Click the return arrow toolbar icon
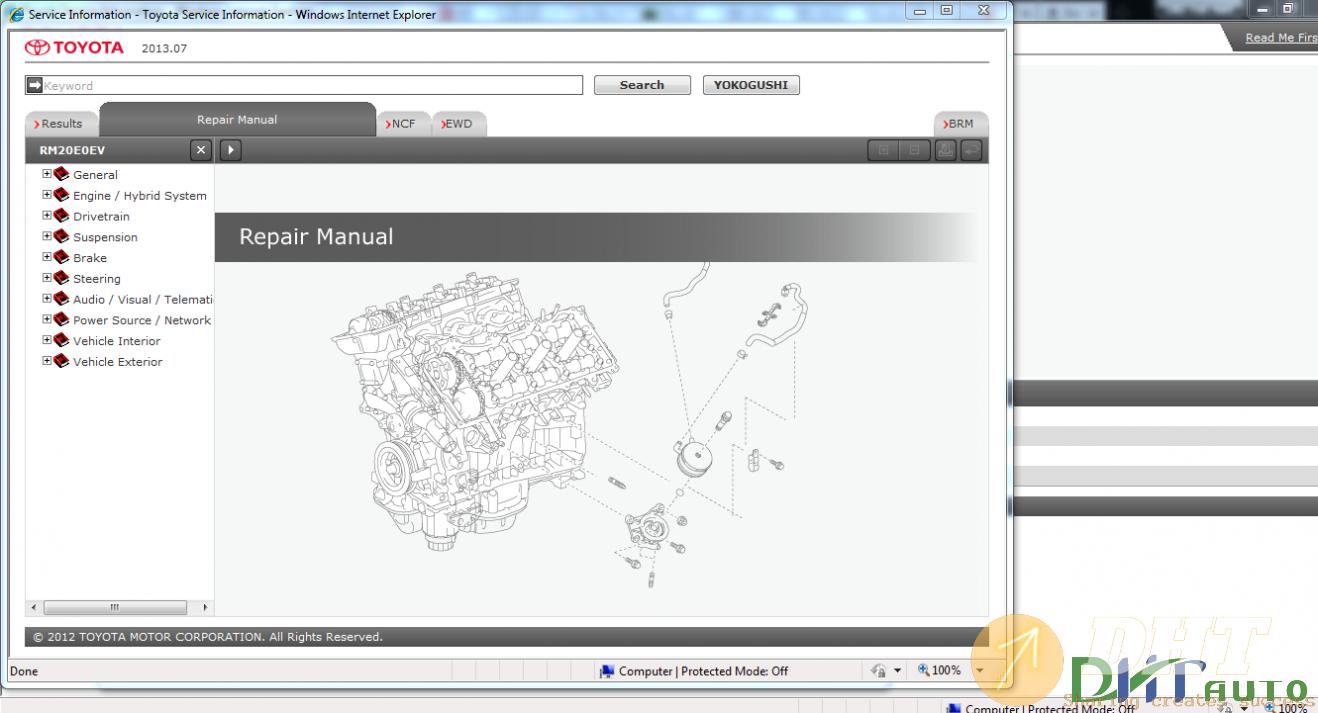Screen dimensions: 1318x713 click(970, 150)
